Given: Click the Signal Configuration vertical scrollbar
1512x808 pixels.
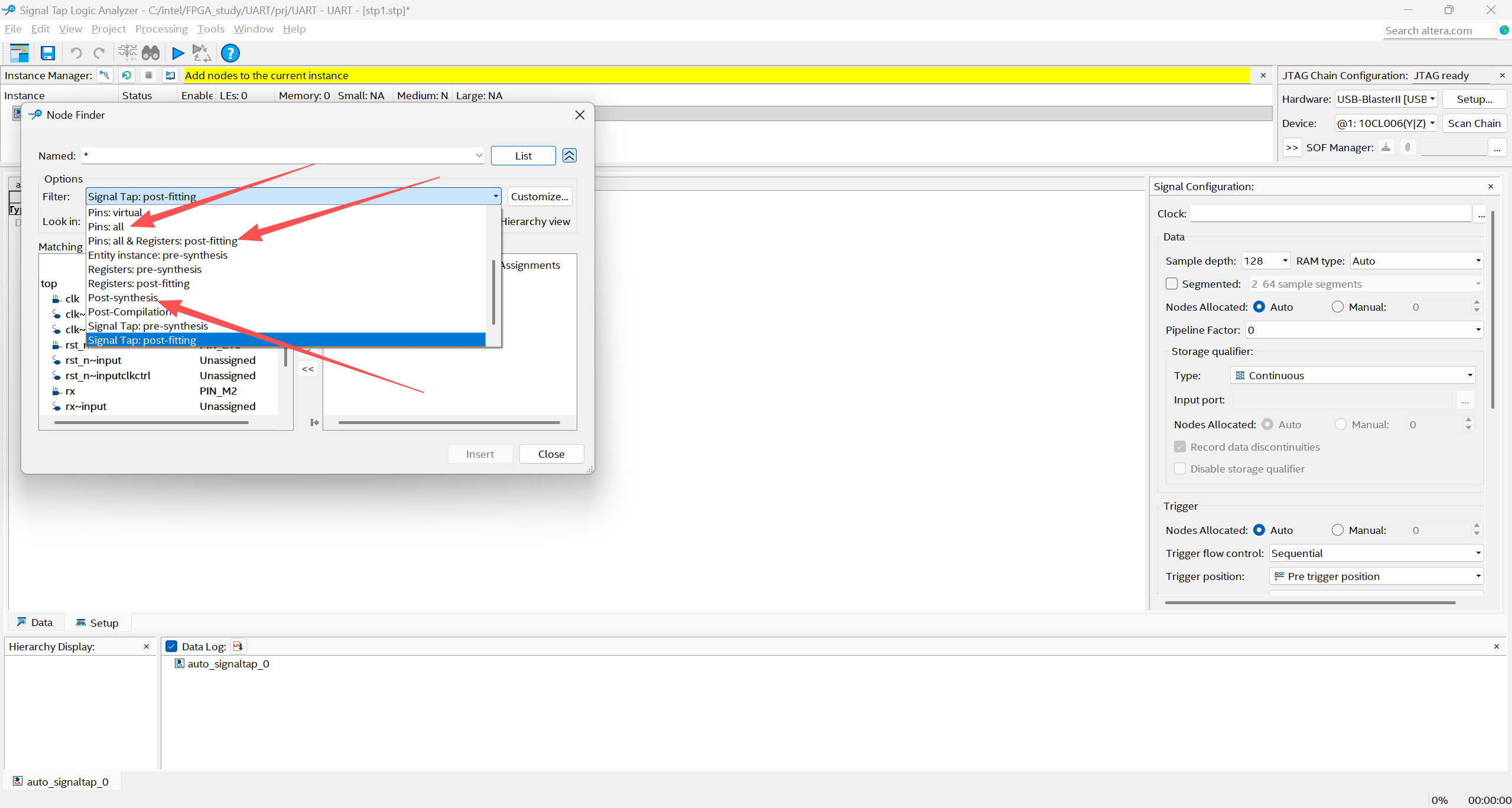Looking at the screenshot, I should tap(1493, 309).
